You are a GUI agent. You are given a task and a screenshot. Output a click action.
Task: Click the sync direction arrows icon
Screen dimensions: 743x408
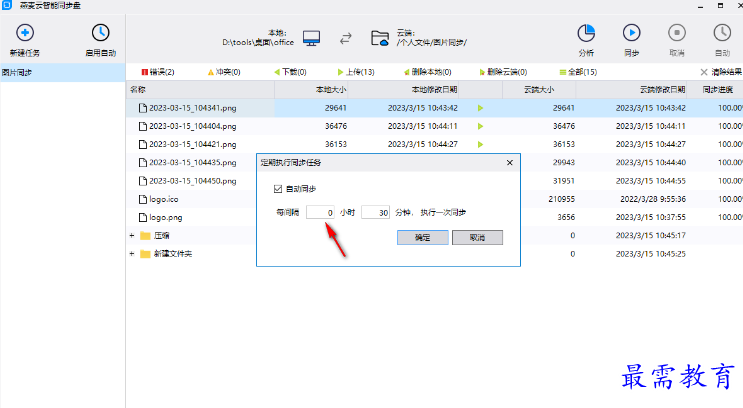346,38
